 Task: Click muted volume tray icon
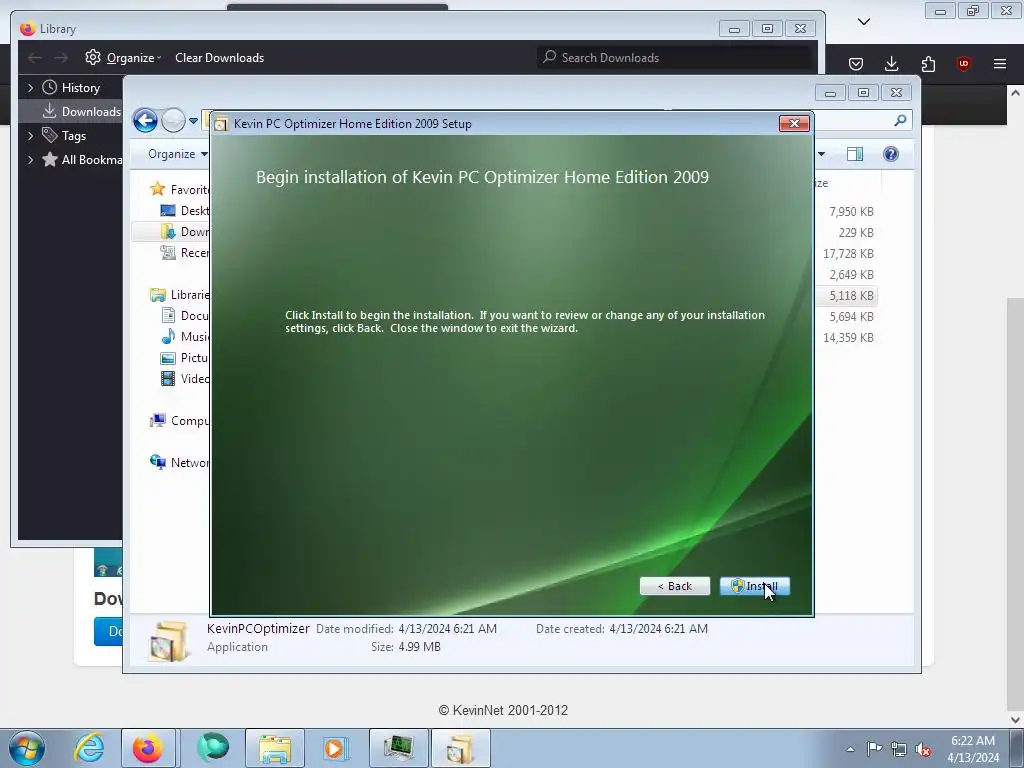point(923,749)
